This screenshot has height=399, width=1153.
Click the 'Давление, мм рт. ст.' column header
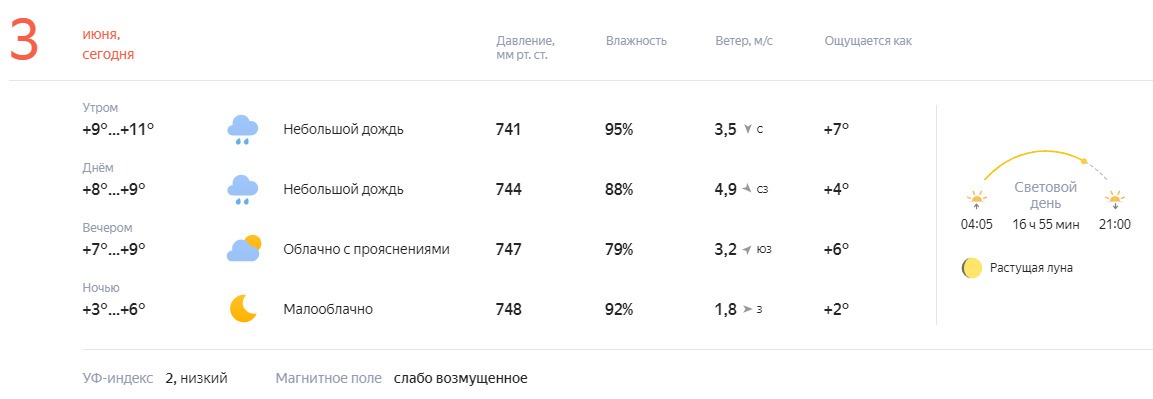tap(525, 47)
